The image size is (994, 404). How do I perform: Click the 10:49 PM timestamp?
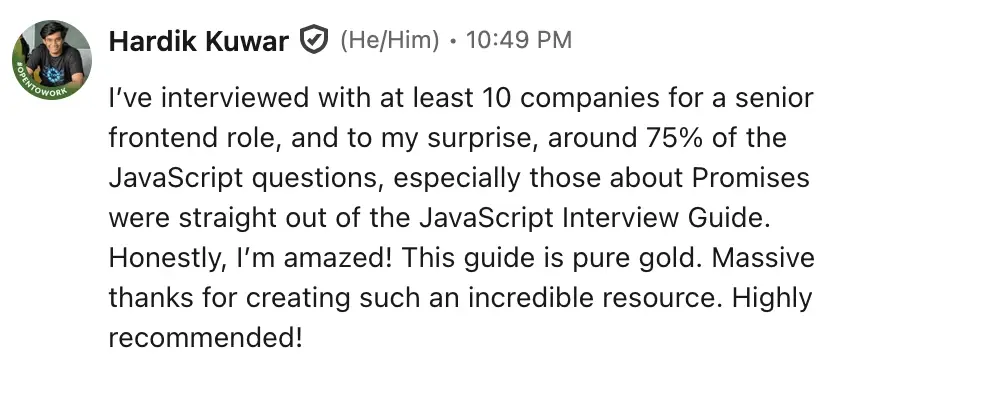[519, 41]
